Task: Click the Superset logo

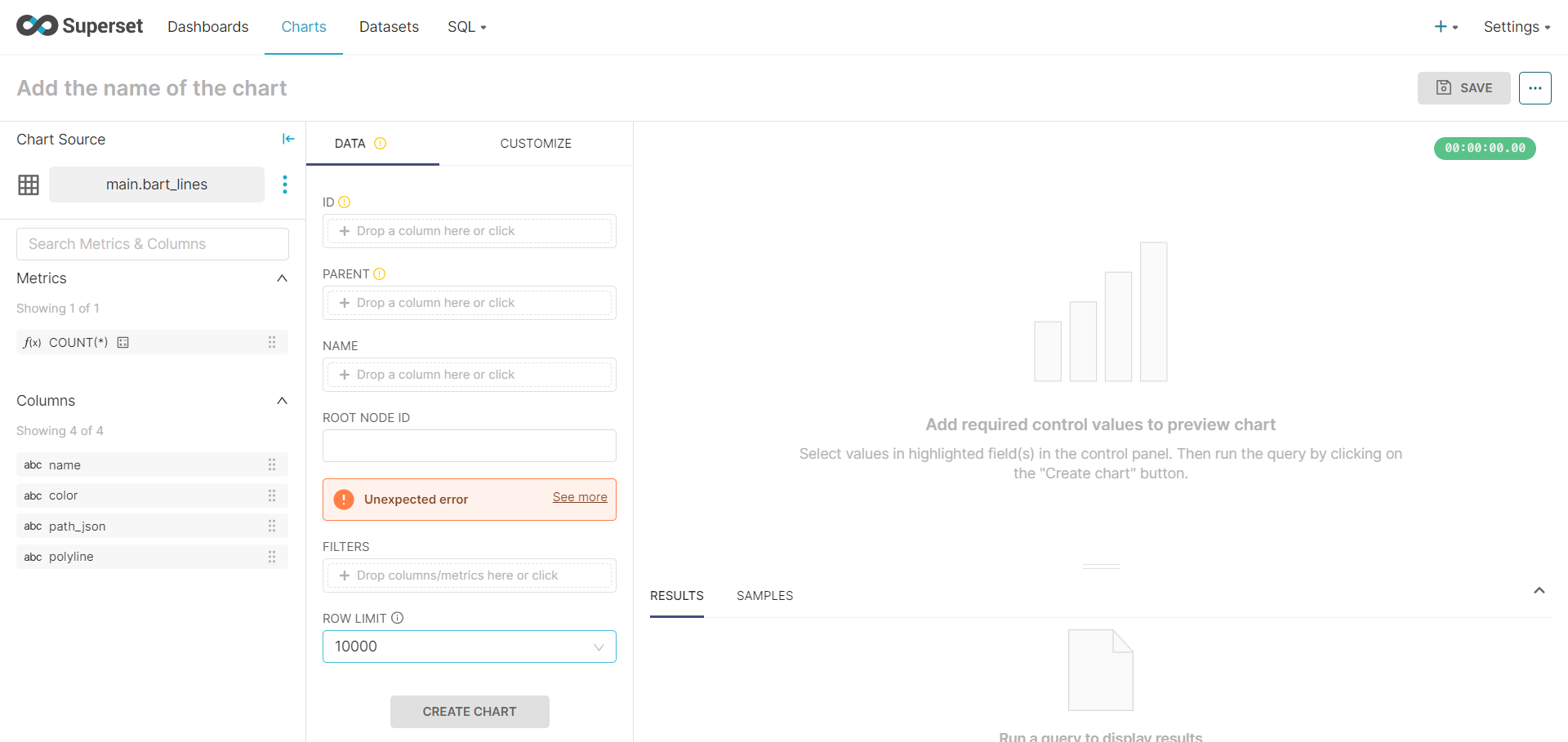Action: 79,26
